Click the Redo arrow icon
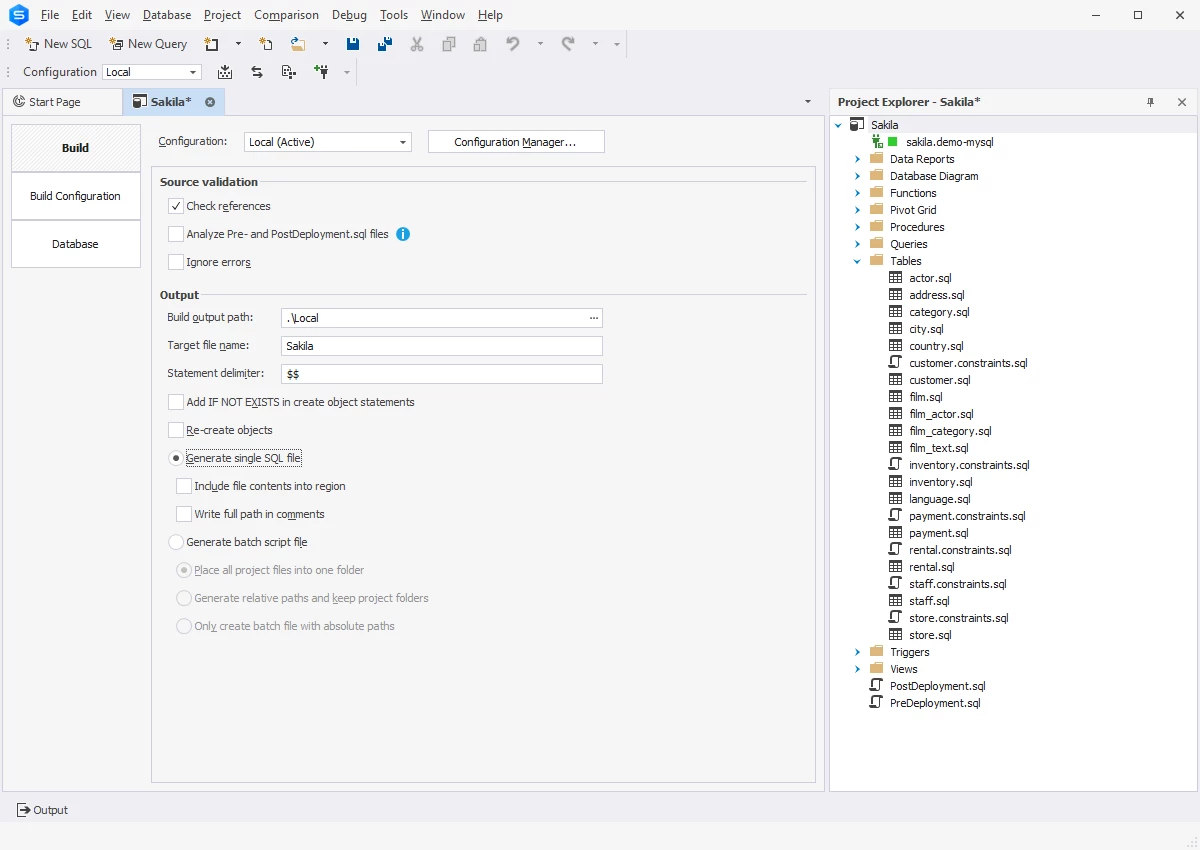The height and width of the screenshot is (850, 1200). [x=568, y=44]
